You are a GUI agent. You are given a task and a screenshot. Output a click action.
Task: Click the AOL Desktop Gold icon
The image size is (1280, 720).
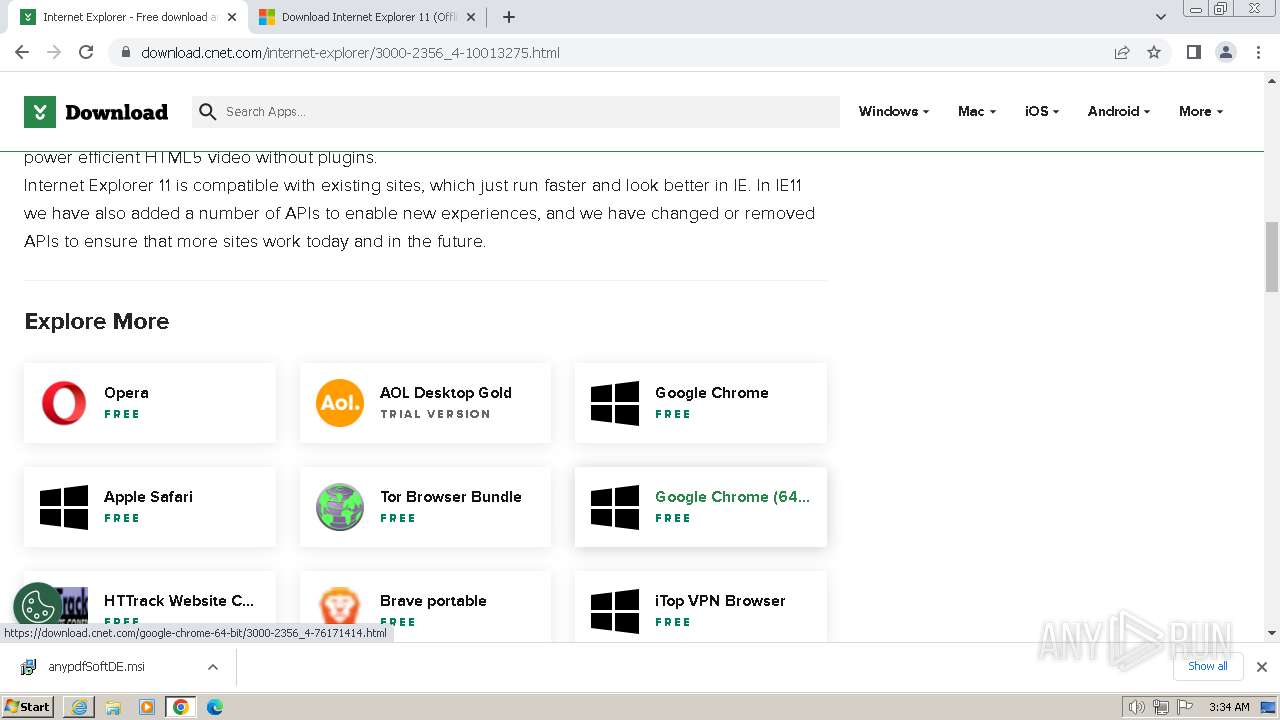[340, 403]
